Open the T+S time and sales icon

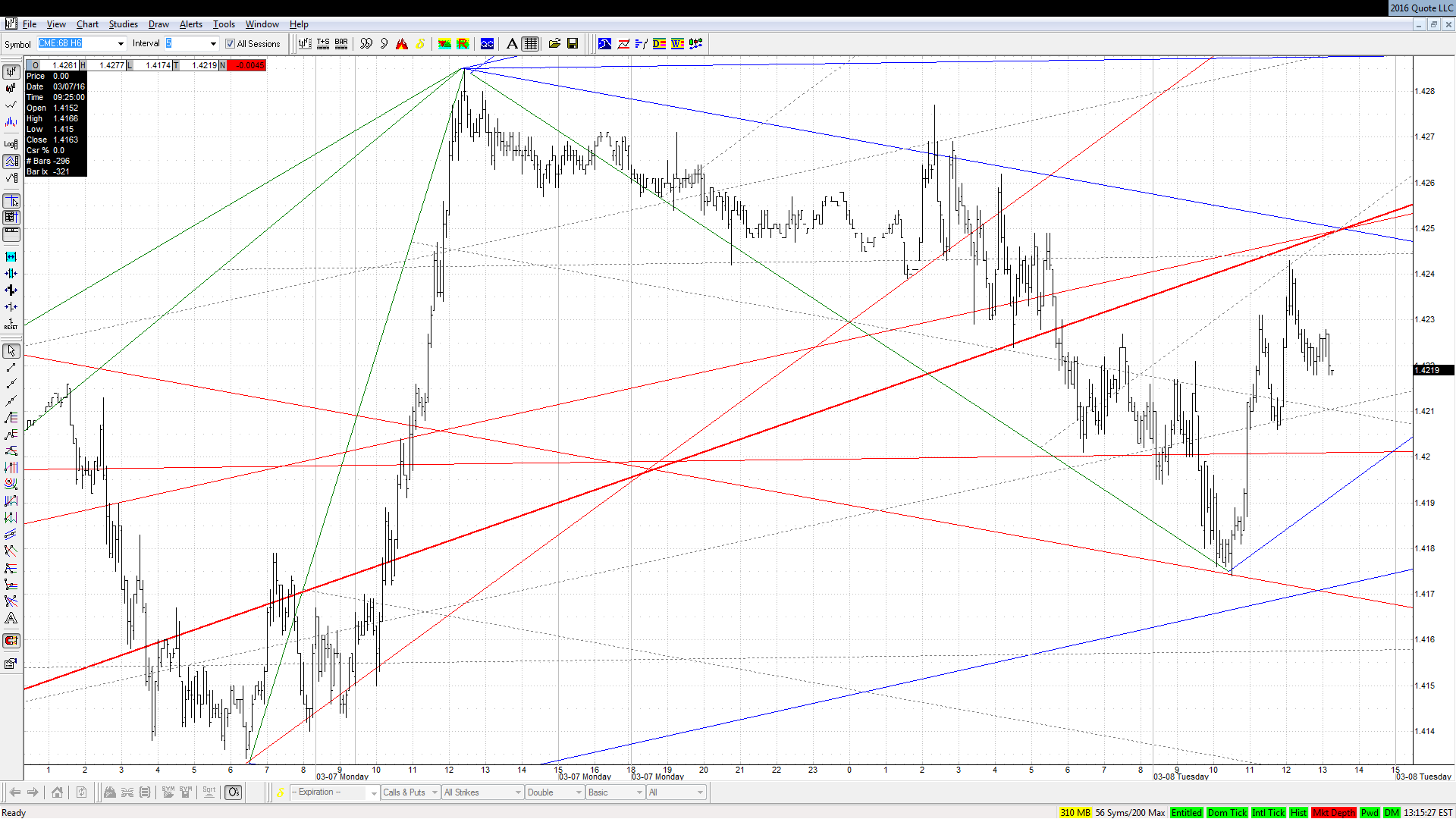323,44
